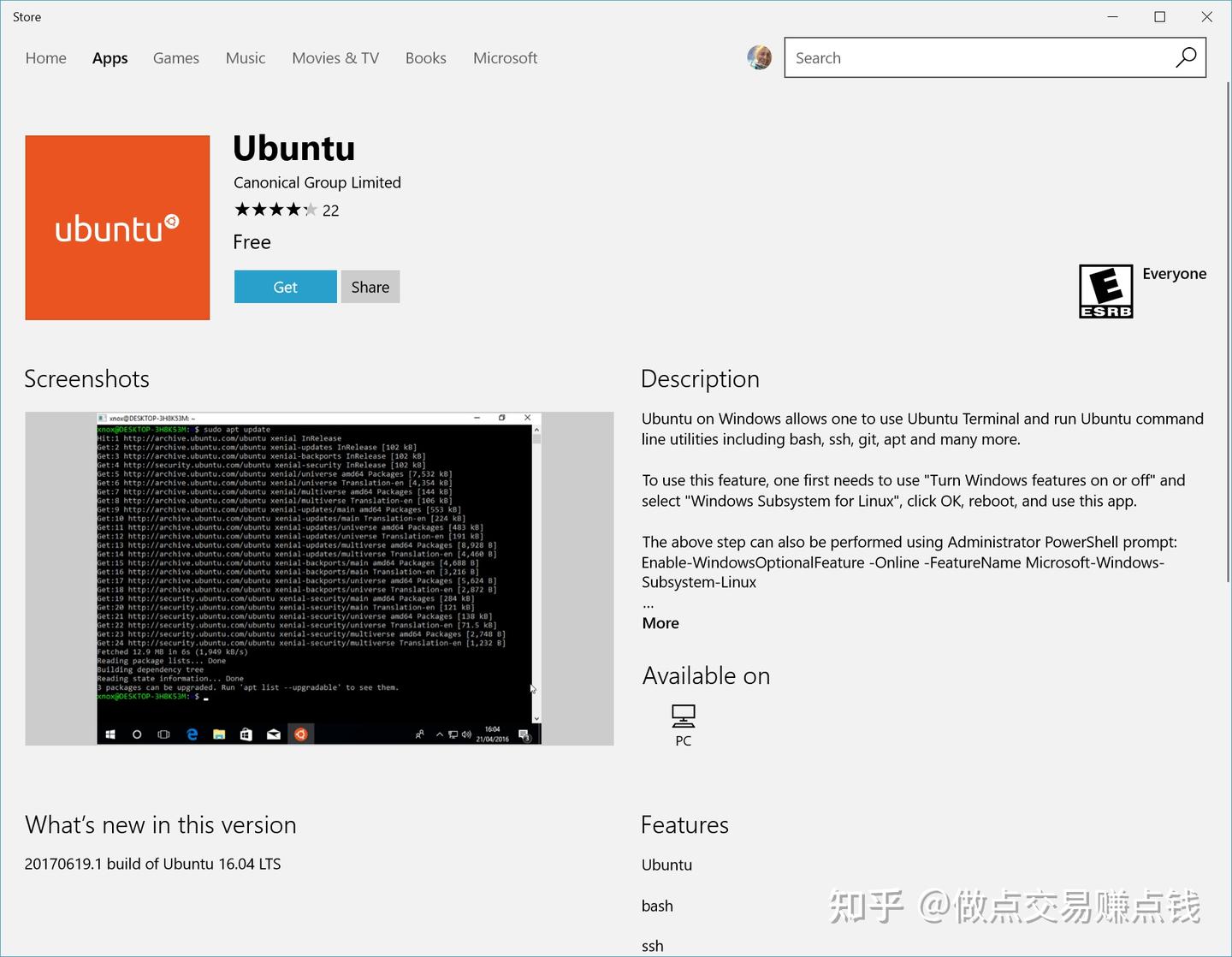1232x957 pixels.
Task: Click inside the Search input field
Action: coord(941,57)
